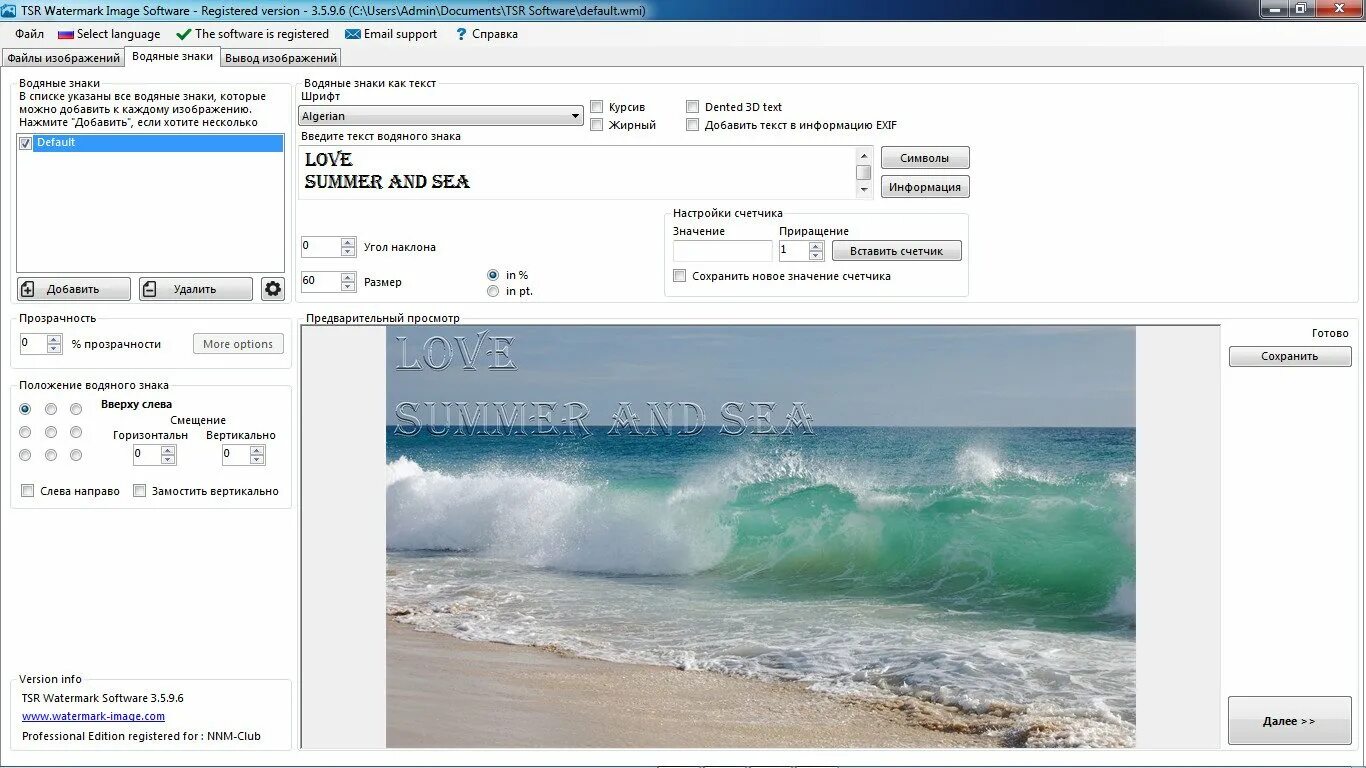Click the Горизонтальн offset spinner arrows
Viewport: 1366px width, 768px height.
click(x=168, y=455)
